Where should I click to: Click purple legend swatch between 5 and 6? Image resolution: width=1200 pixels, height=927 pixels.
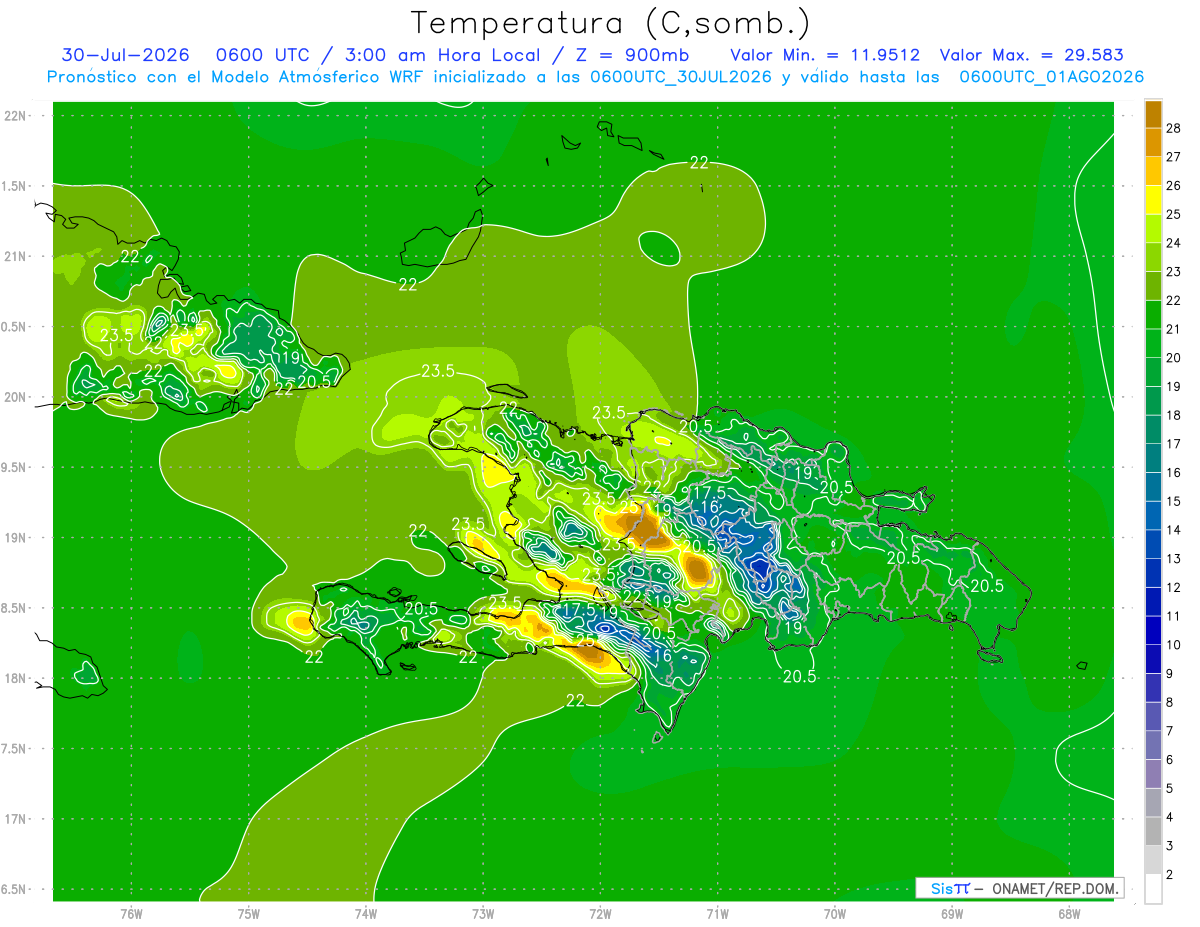pos(1153,774)
